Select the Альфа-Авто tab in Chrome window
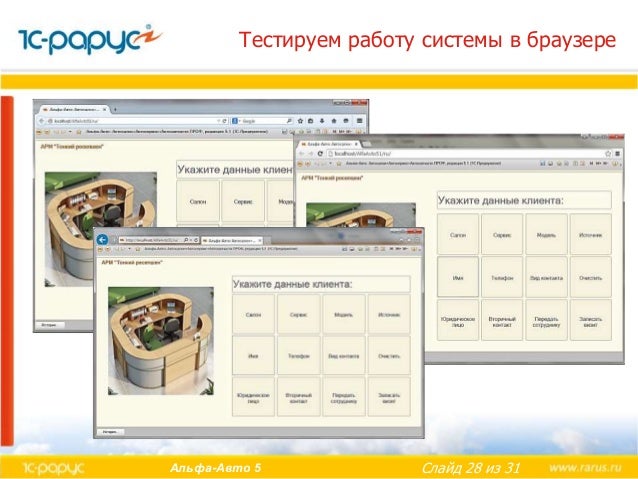This screenshot has width=638, height=479. click(327, 144)
